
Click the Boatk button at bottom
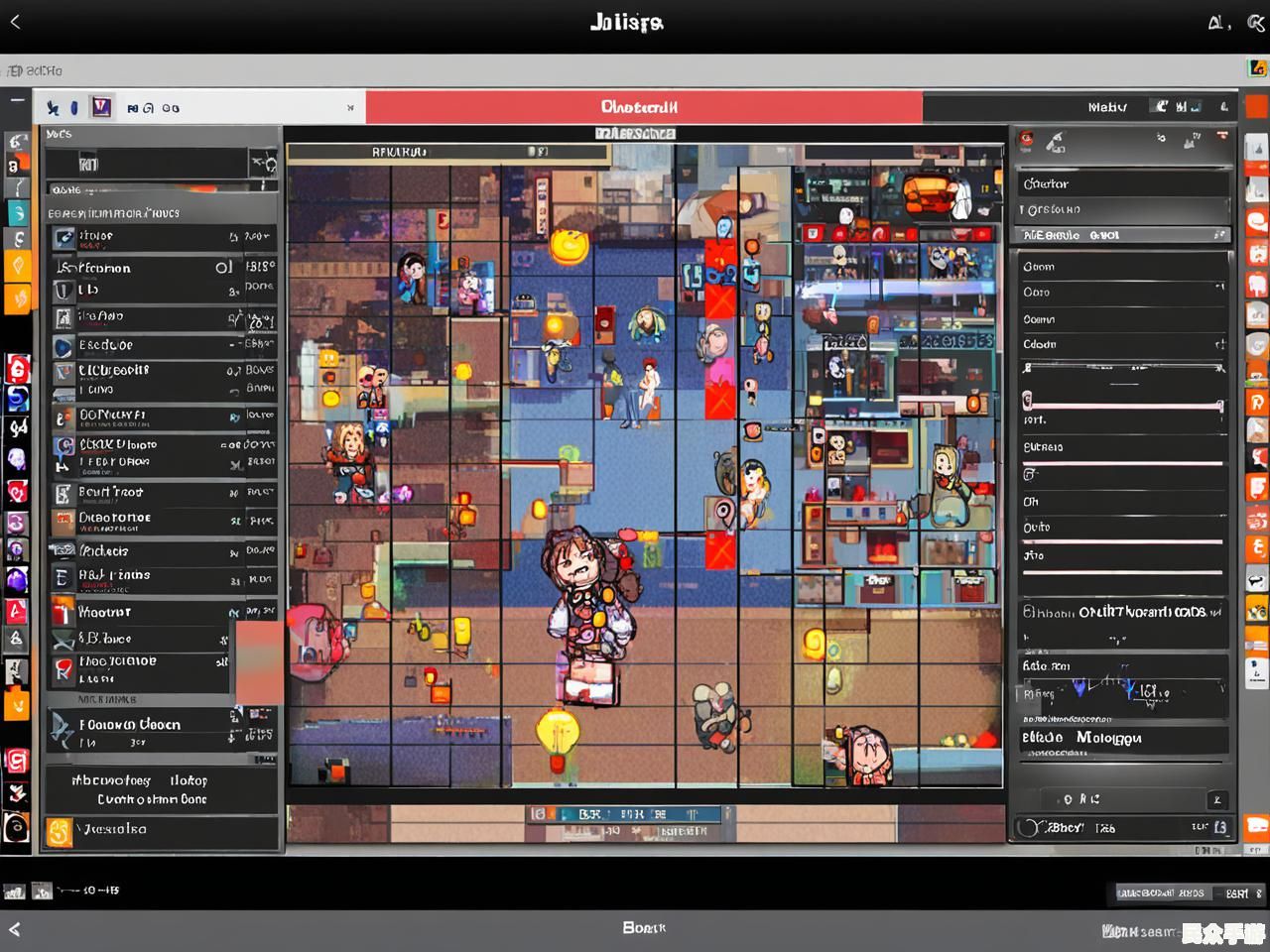(x=643, y=928)
